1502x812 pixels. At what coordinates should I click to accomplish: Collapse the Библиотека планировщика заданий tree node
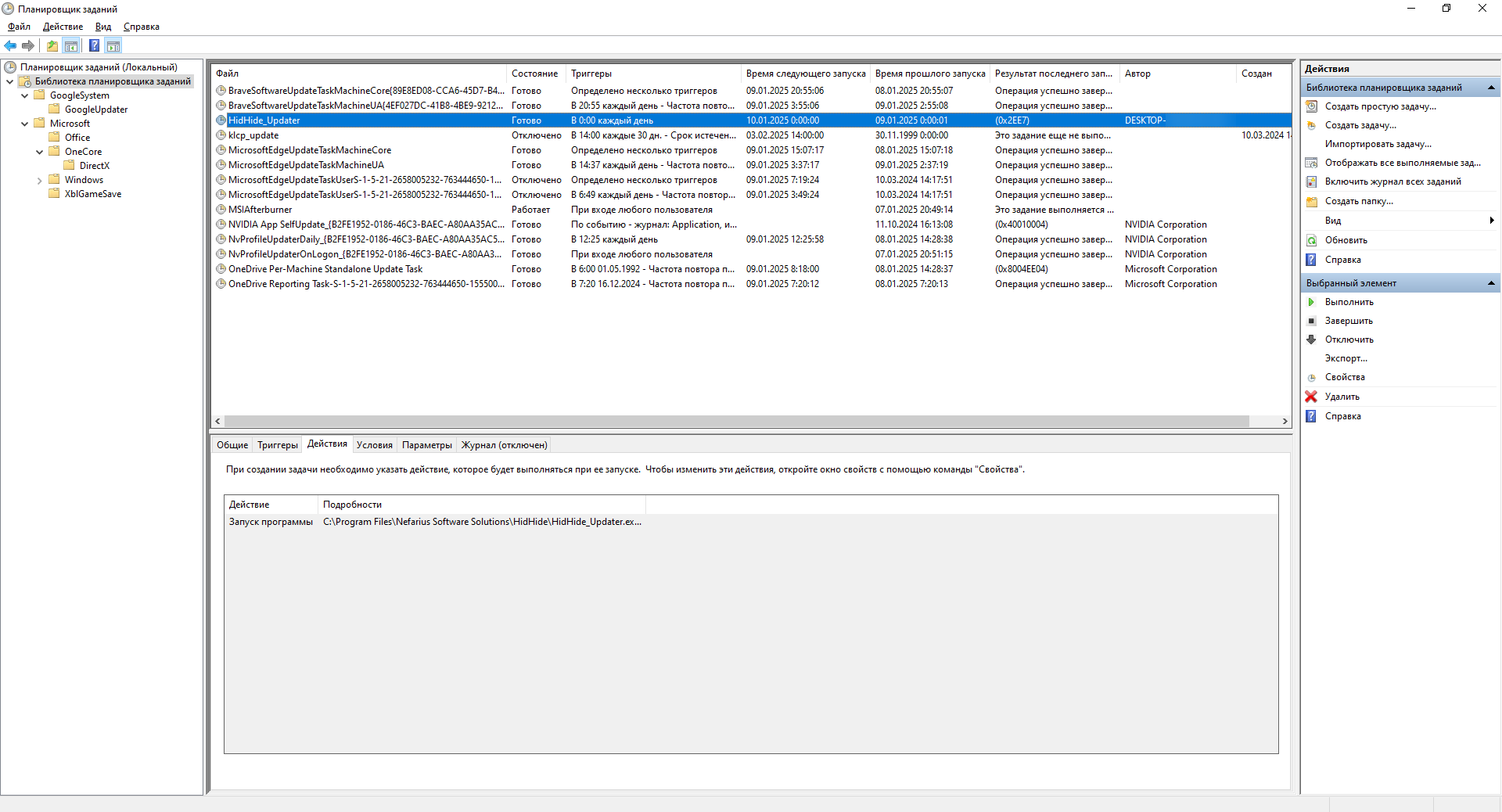(x=9, y=81)
